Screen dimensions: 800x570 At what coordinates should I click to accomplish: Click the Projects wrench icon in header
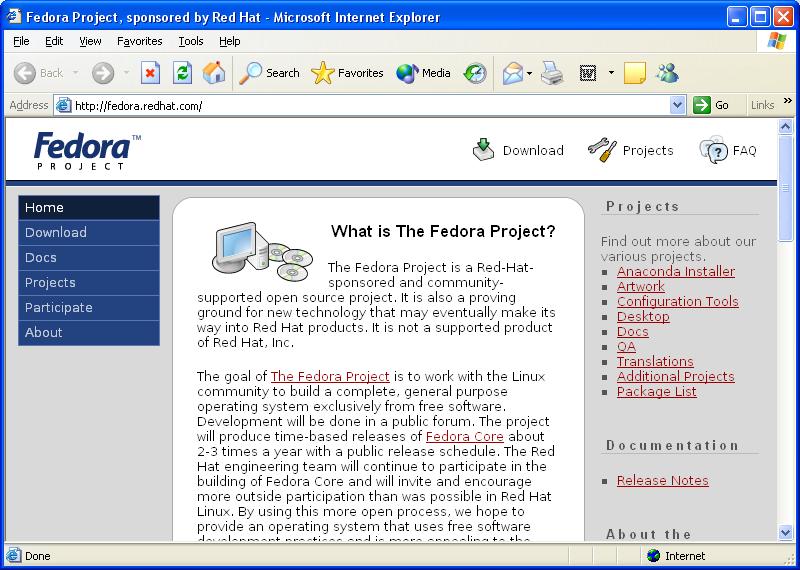click(x=602, y=150)
